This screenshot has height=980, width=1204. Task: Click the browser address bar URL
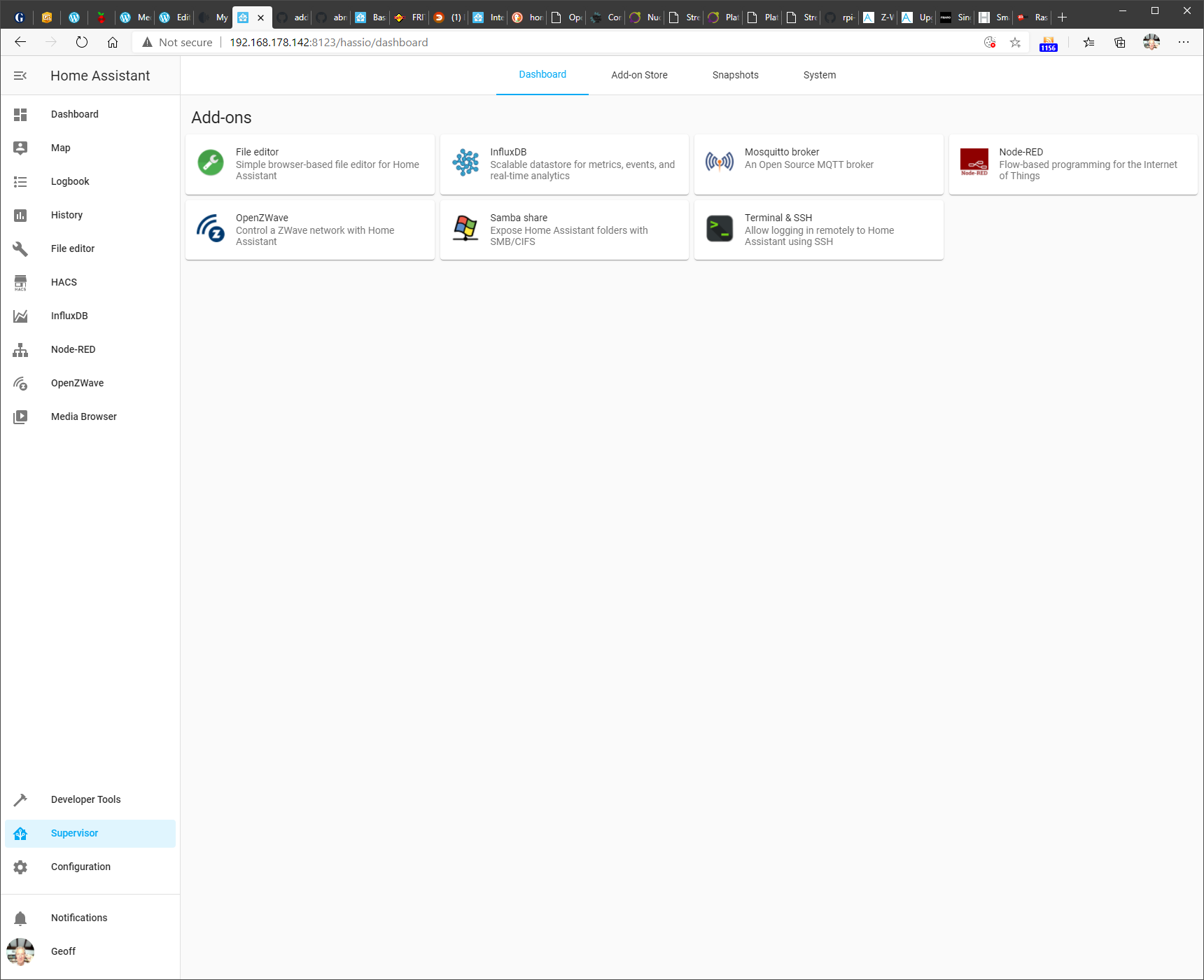(x=329, y=43)
